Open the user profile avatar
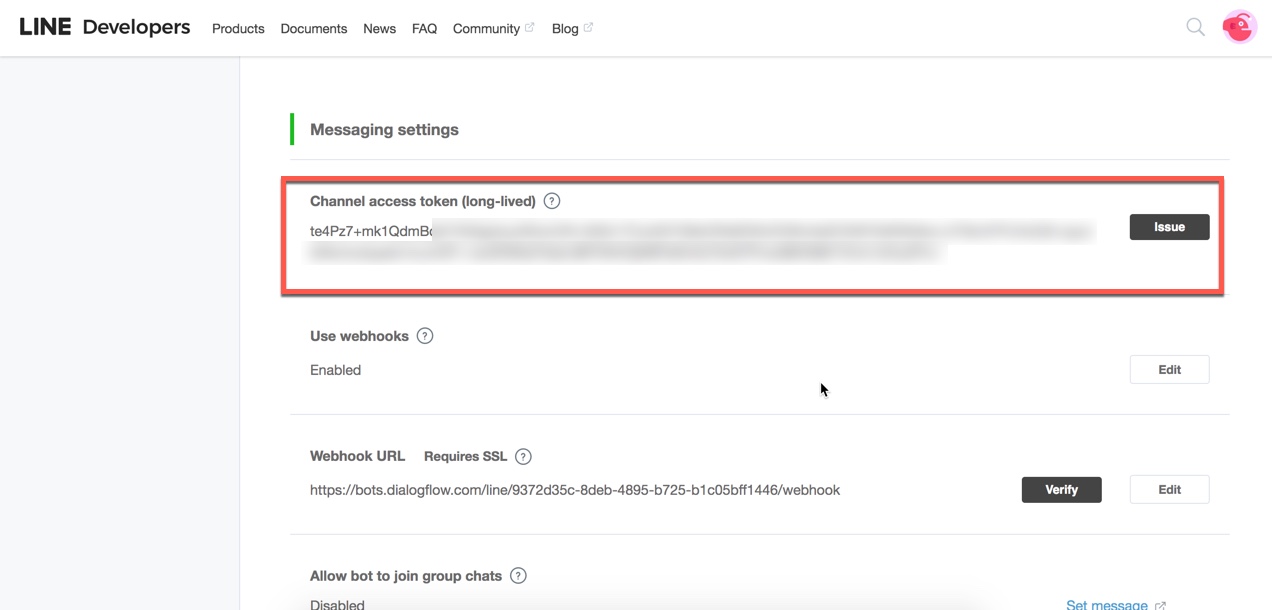Viewport: 1272px width, 610px height. 1239,27
